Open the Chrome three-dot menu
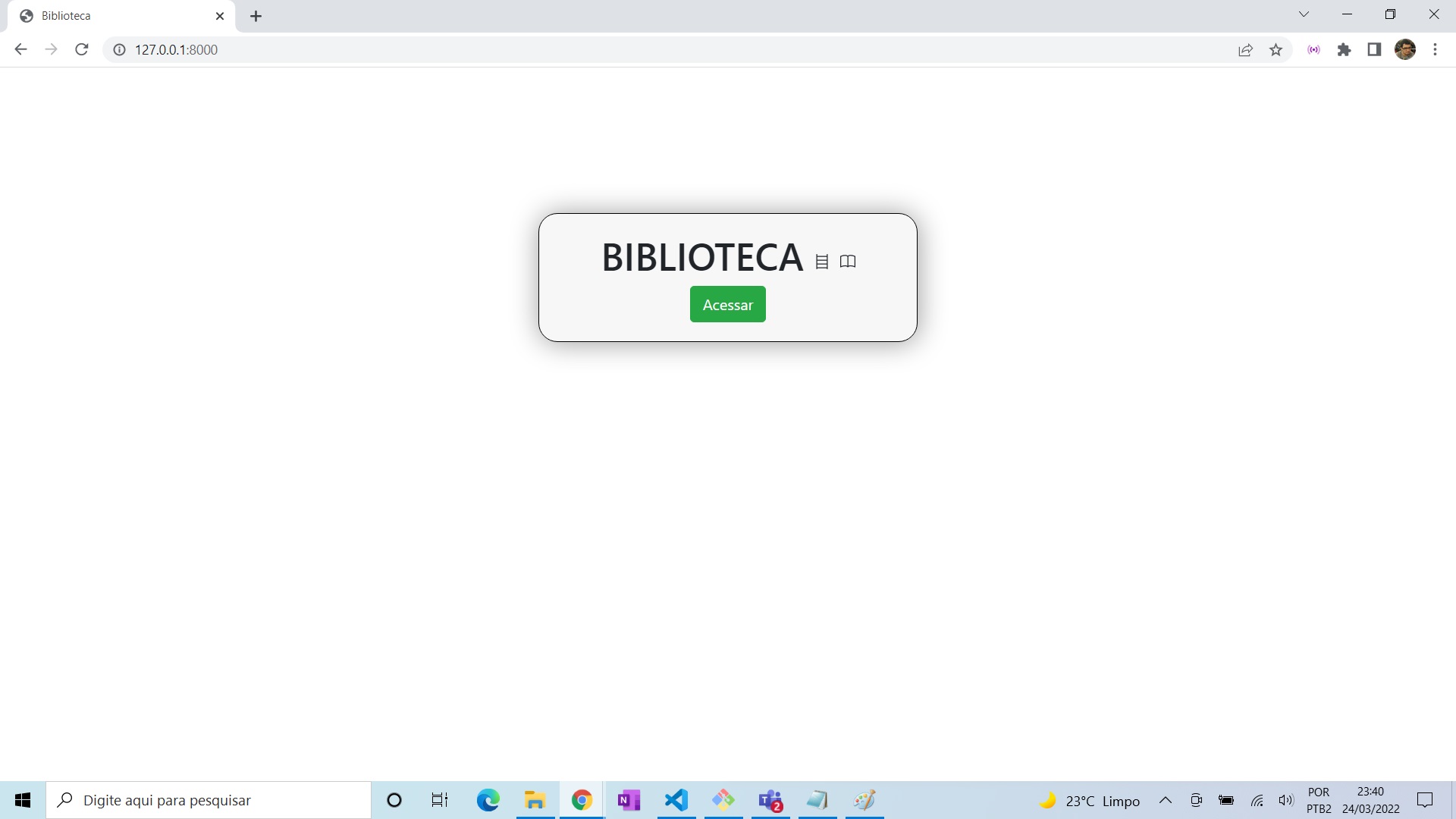Image resolution: width=1456 pixels, height=819 pixels. (1435, 49)
